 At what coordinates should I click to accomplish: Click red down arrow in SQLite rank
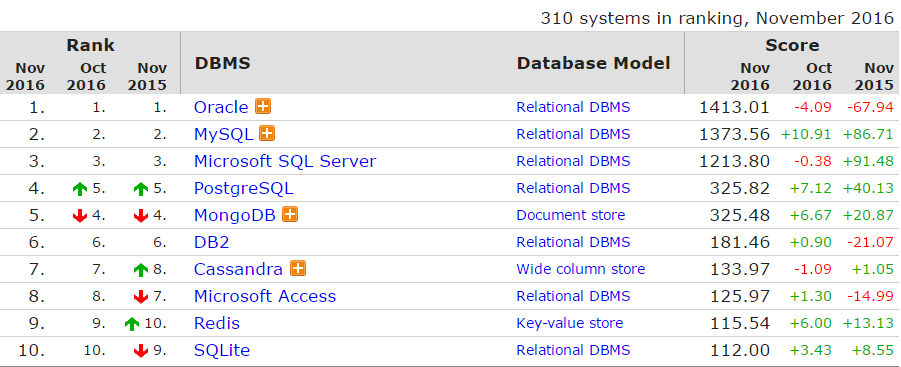140,350
